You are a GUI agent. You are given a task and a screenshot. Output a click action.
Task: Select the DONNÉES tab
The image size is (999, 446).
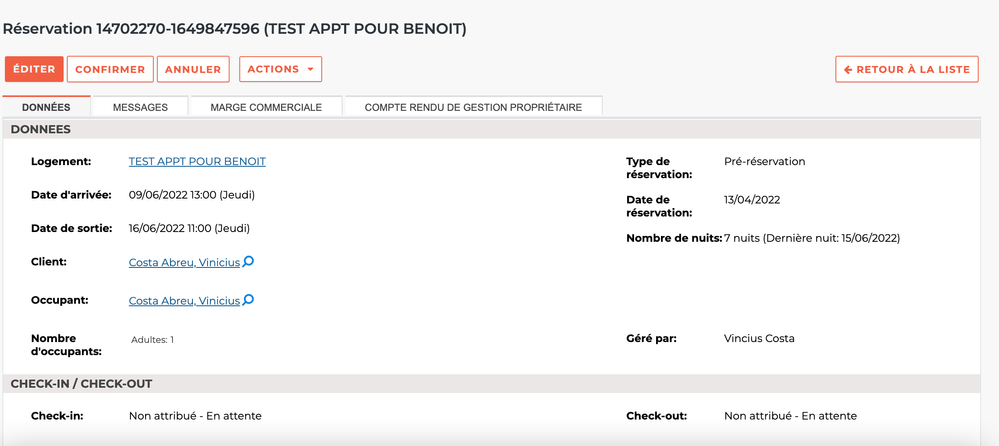(x=47, y=107)
